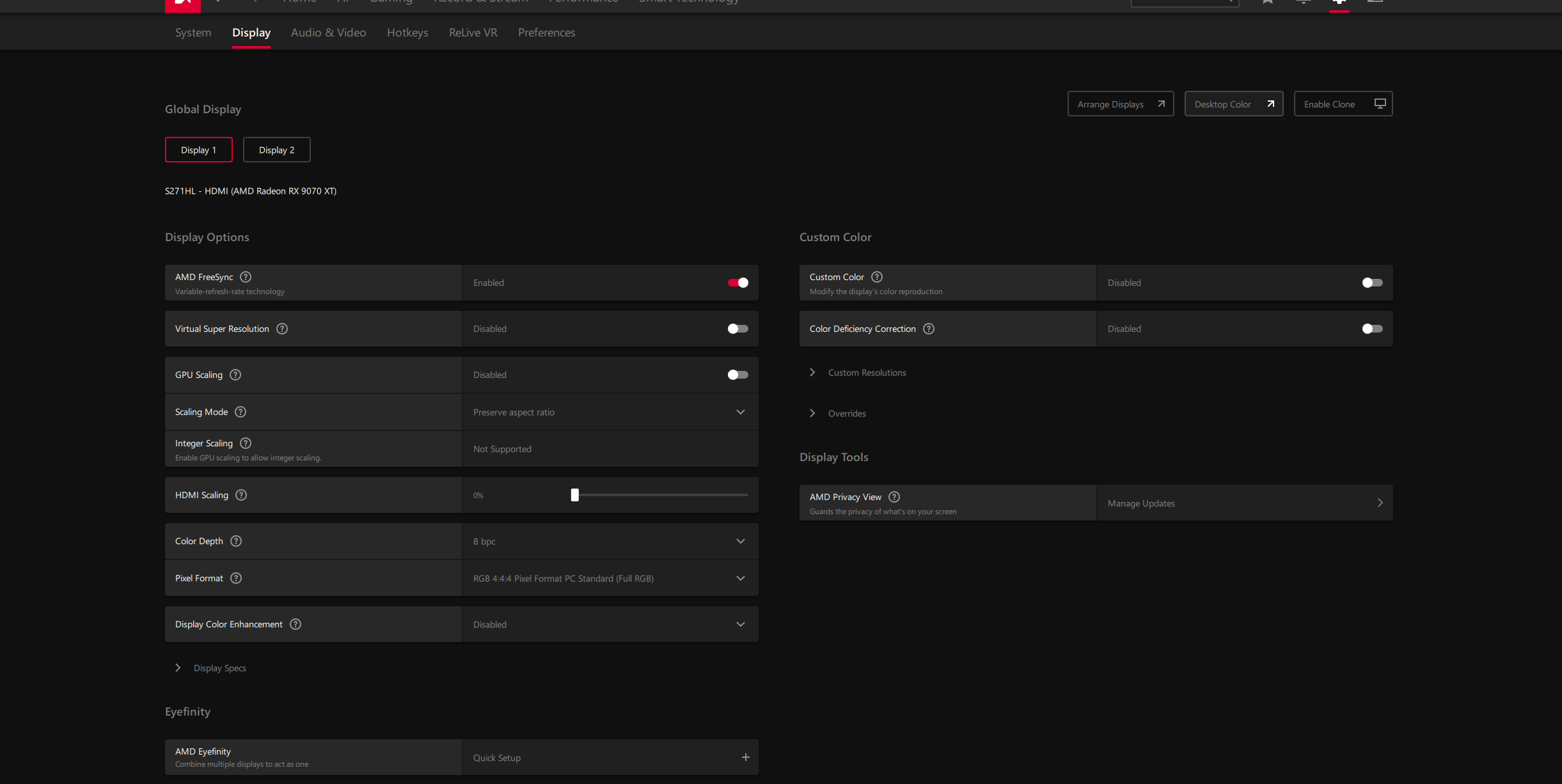Expand the Custom Resolutions section
1562x784 pixels.
point(812,372)
